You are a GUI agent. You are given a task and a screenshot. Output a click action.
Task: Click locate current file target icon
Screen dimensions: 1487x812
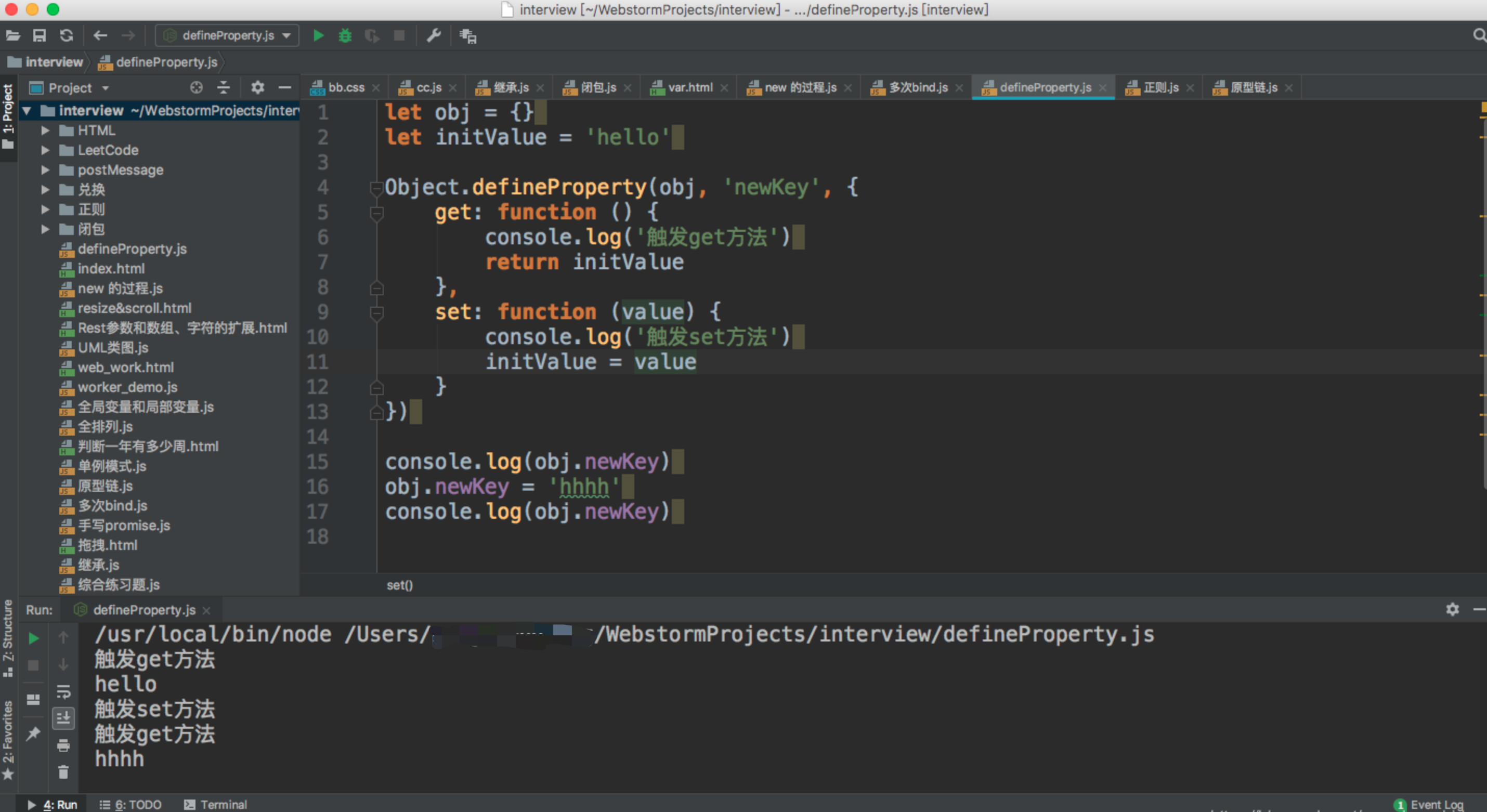click(196, 88)
